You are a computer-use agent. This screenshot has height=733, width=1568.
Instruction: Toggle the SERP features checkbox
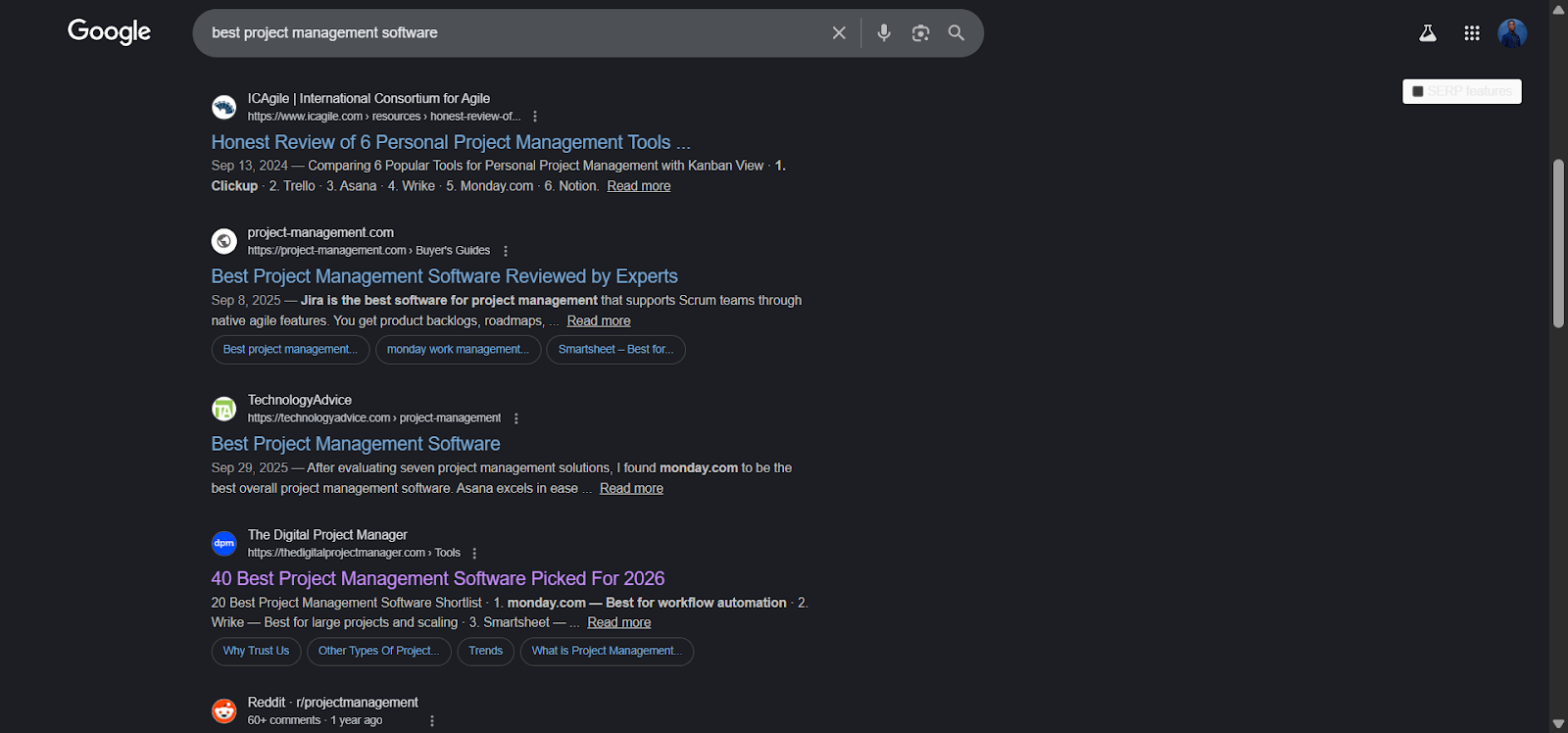tap(1418, 91)
